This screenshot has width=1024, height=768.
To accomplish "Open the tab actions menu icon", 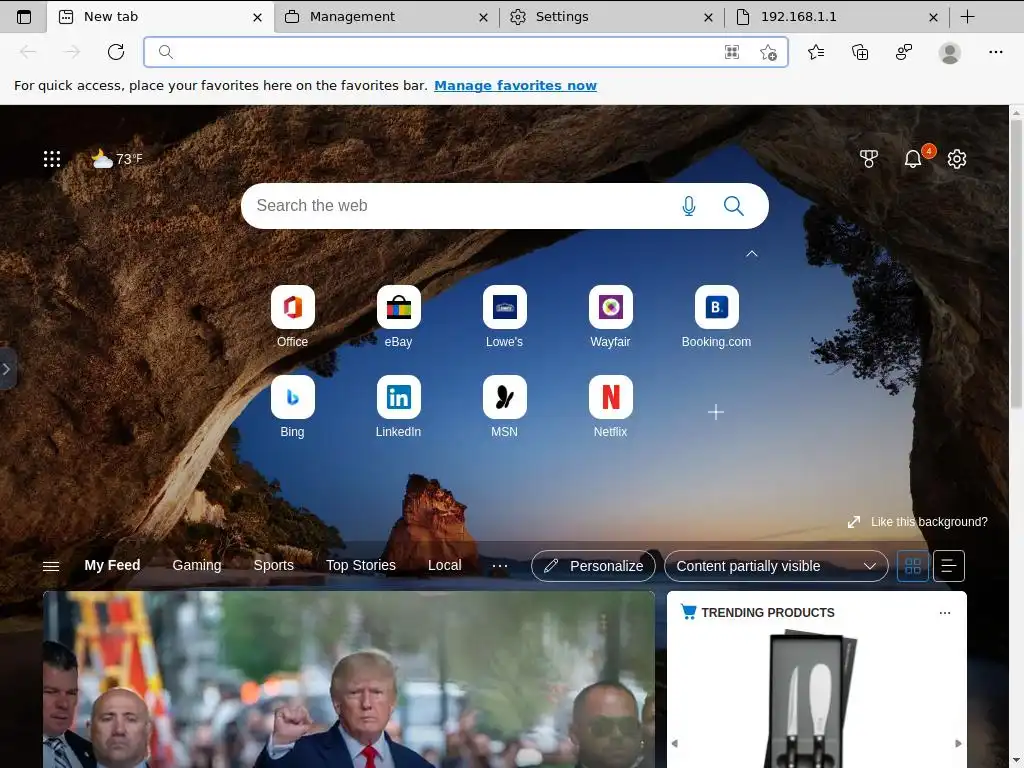I will coord(24,17).
